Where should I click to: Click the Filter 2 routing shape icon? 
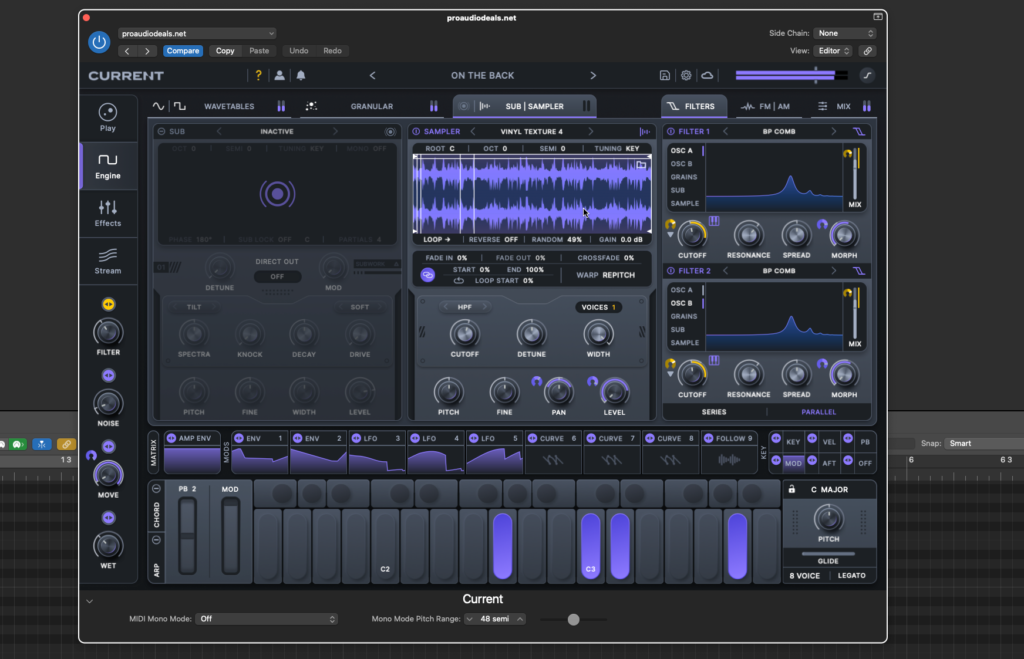[x=859, y=270]
